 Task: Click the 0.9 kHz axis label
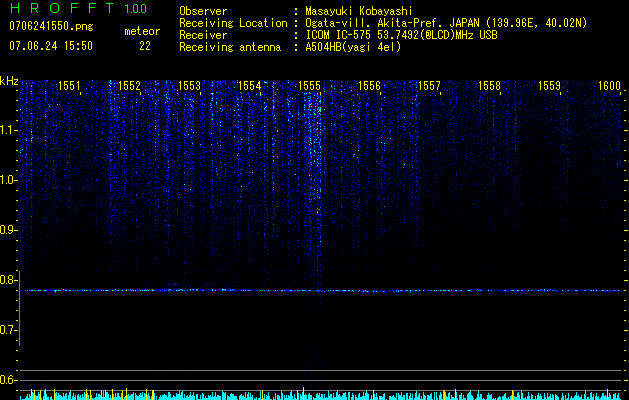pos(8,230)
